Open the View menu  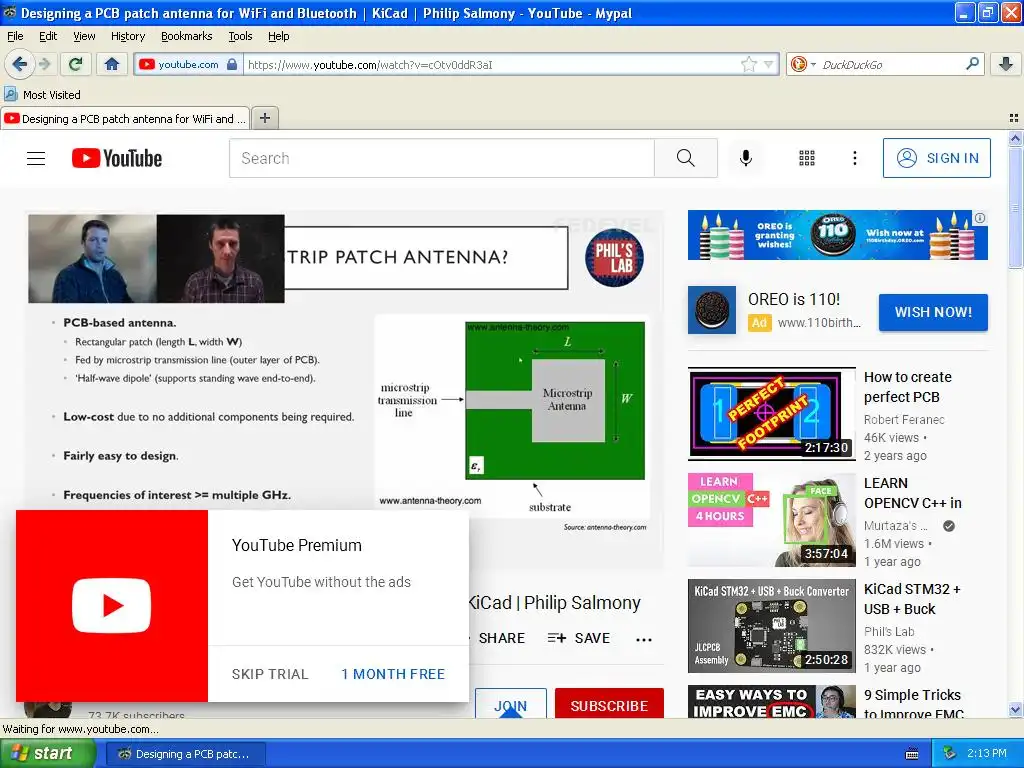(x=84, y=36)
